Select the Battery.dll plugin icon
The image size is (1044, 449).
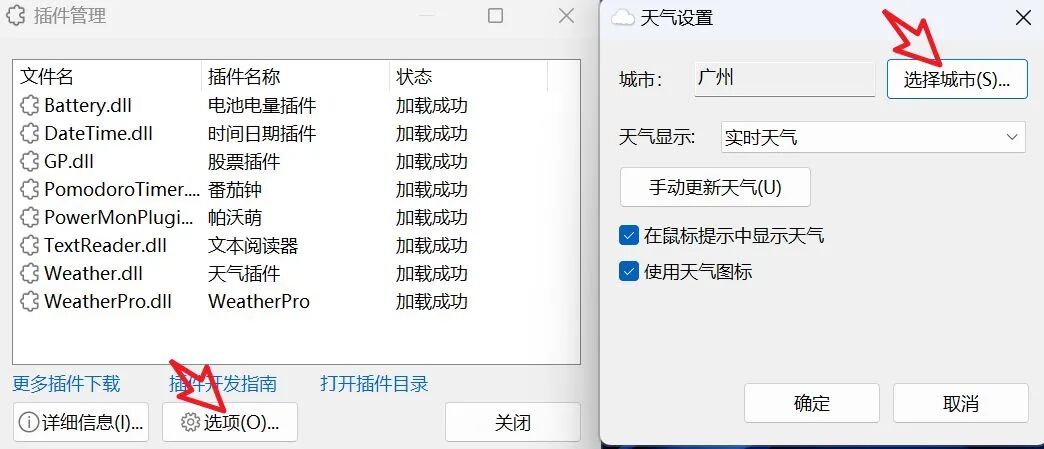tap(29, 106)
